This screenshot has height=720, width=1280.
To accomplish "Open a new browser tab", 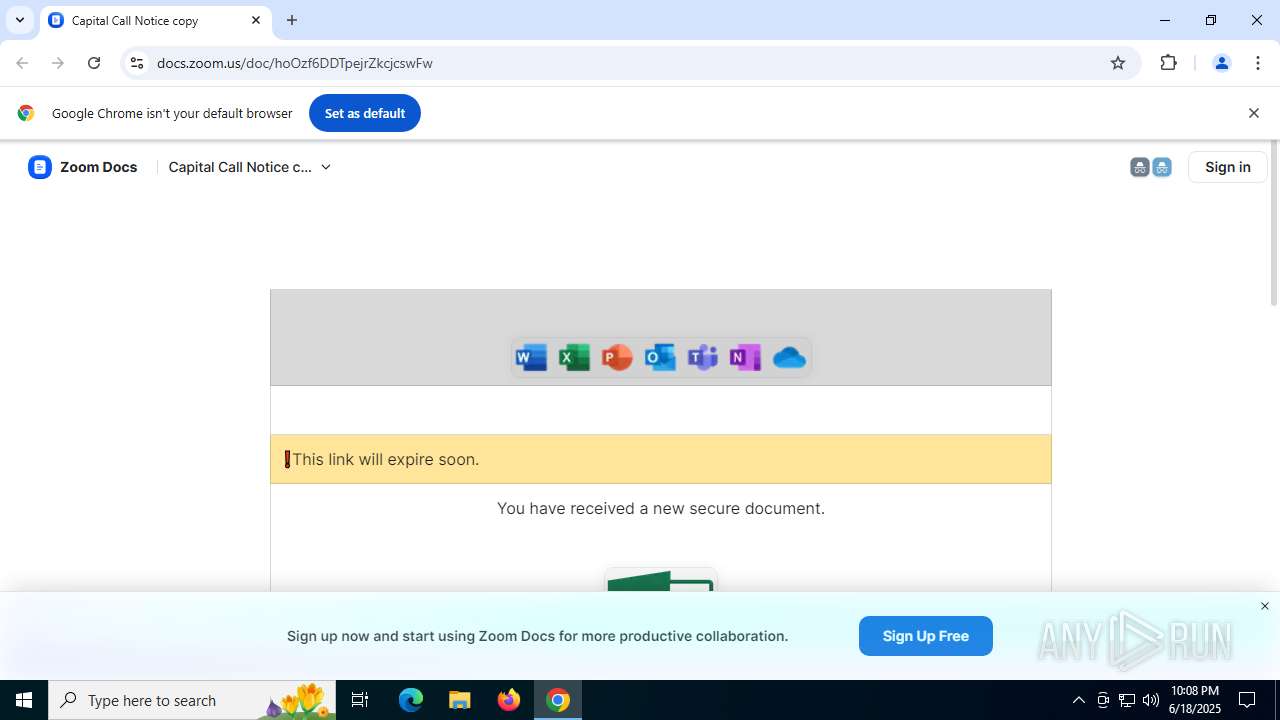I will pos(292,20).
